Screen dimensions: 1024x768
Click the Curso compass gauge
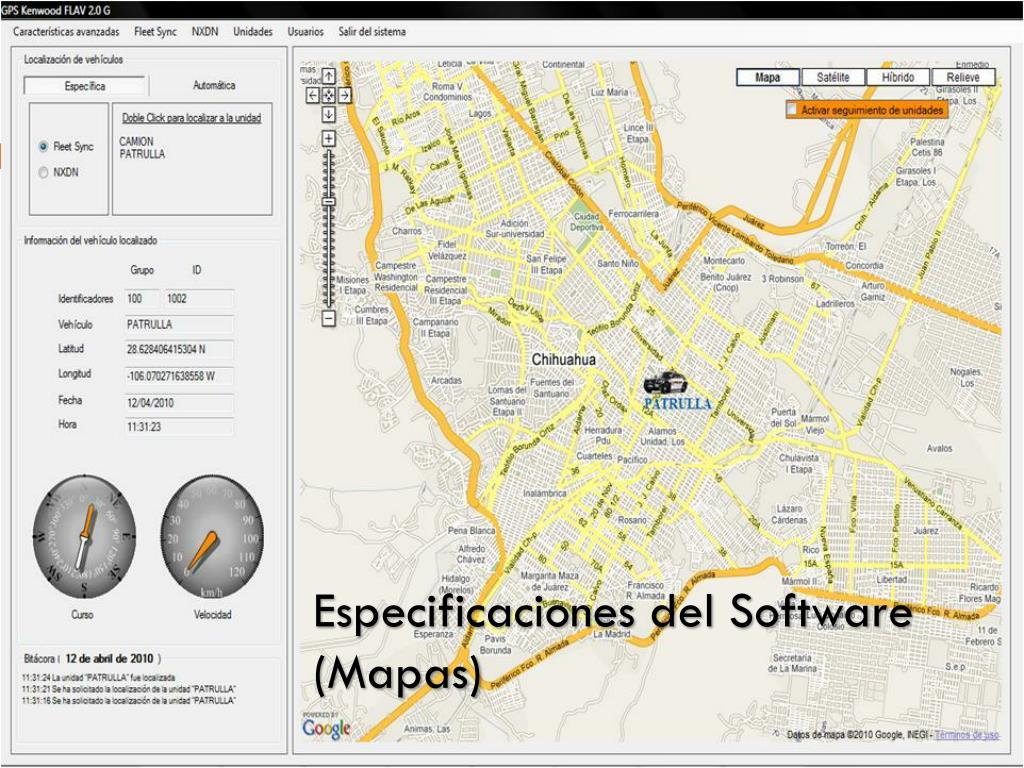(84, 537)
